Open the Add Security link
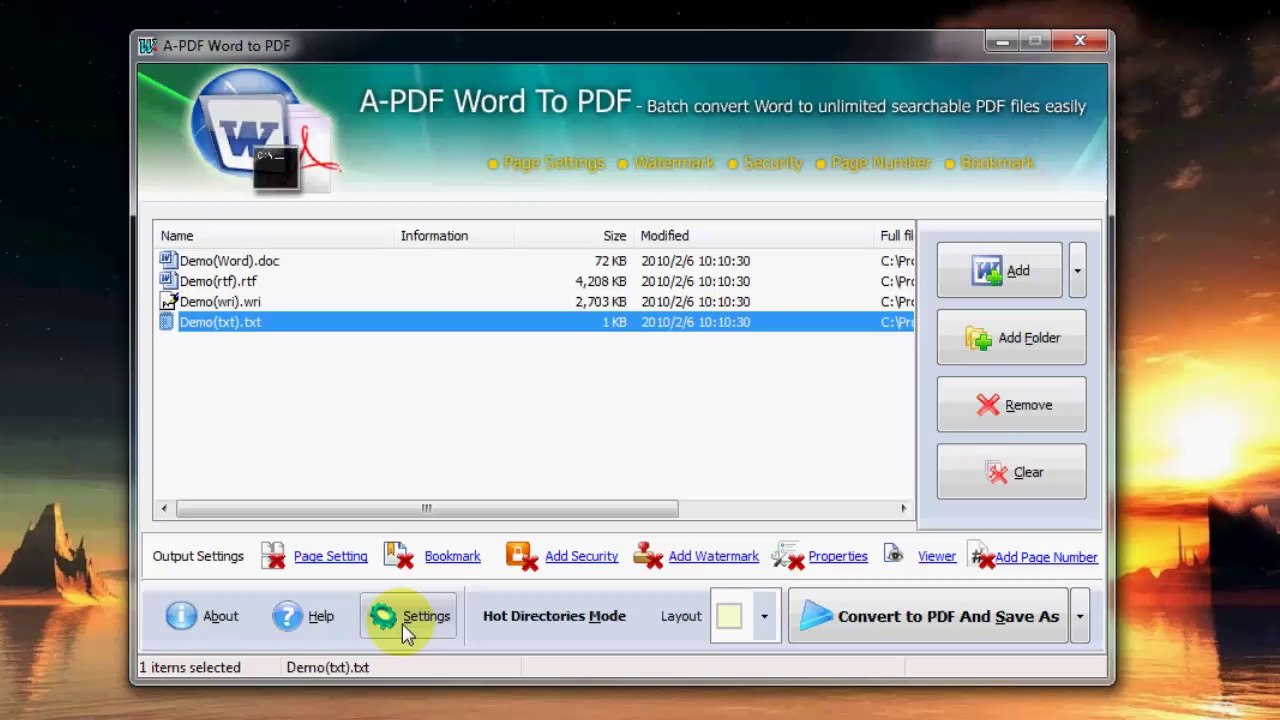 (581, 556)
